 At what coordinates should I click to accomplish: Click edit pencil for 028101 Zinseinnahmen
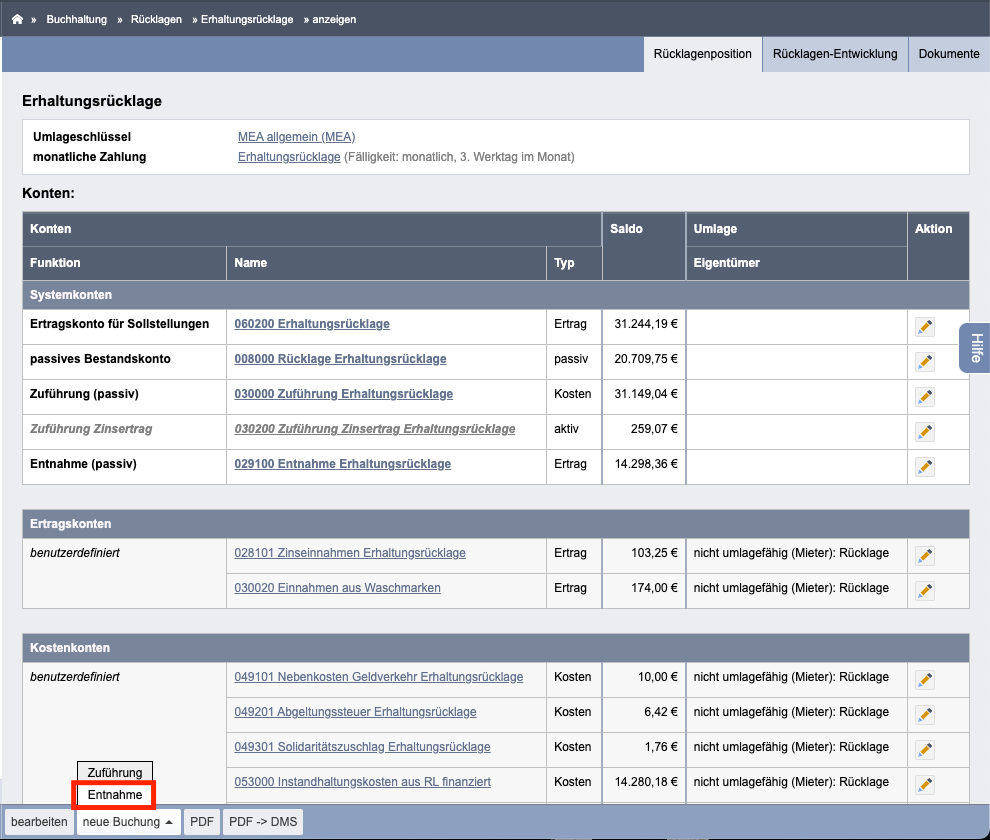pyautogui.click(x=925, y=556)
